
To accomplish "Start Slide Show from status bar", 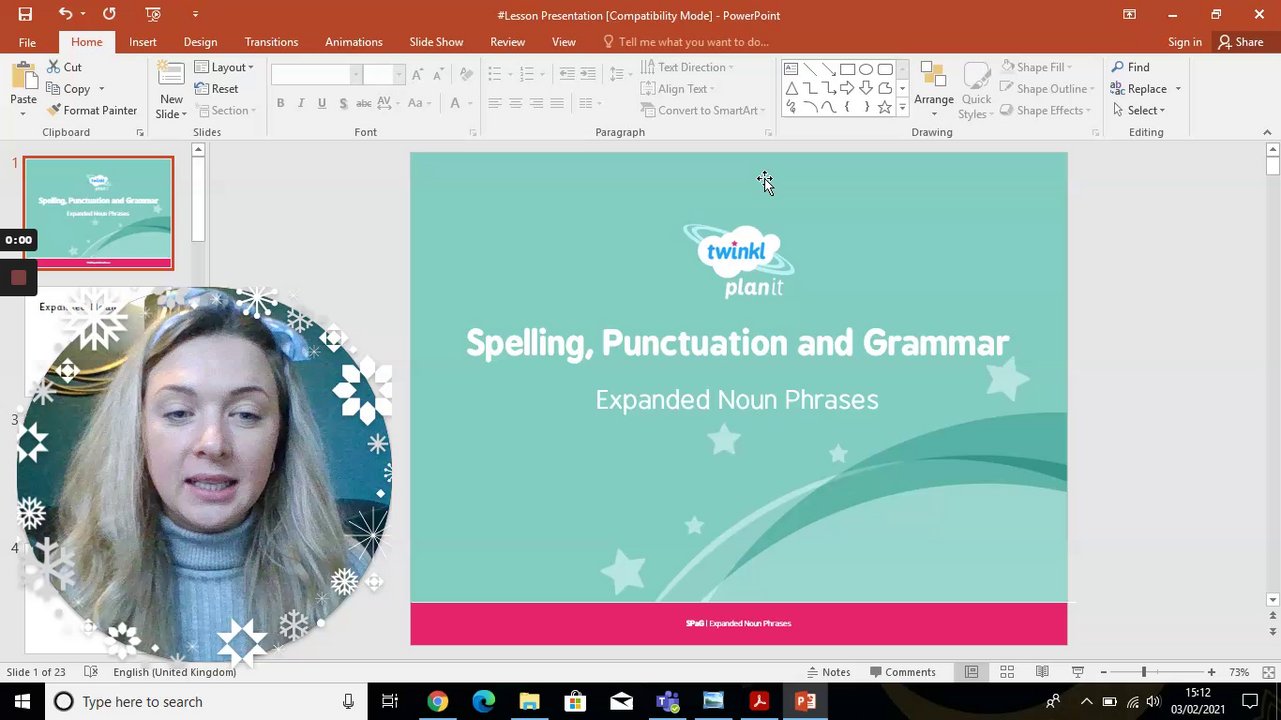I will point(1077,672).
